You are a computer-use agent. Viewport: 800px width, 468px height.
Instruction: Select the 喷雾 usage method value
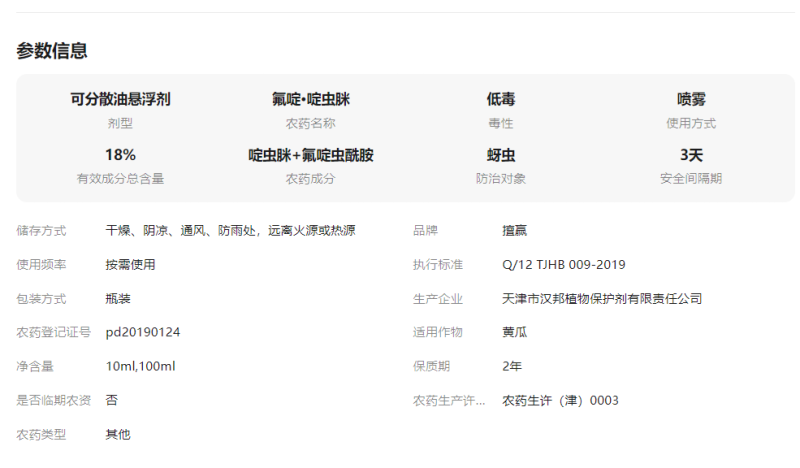tap(691, 99)
